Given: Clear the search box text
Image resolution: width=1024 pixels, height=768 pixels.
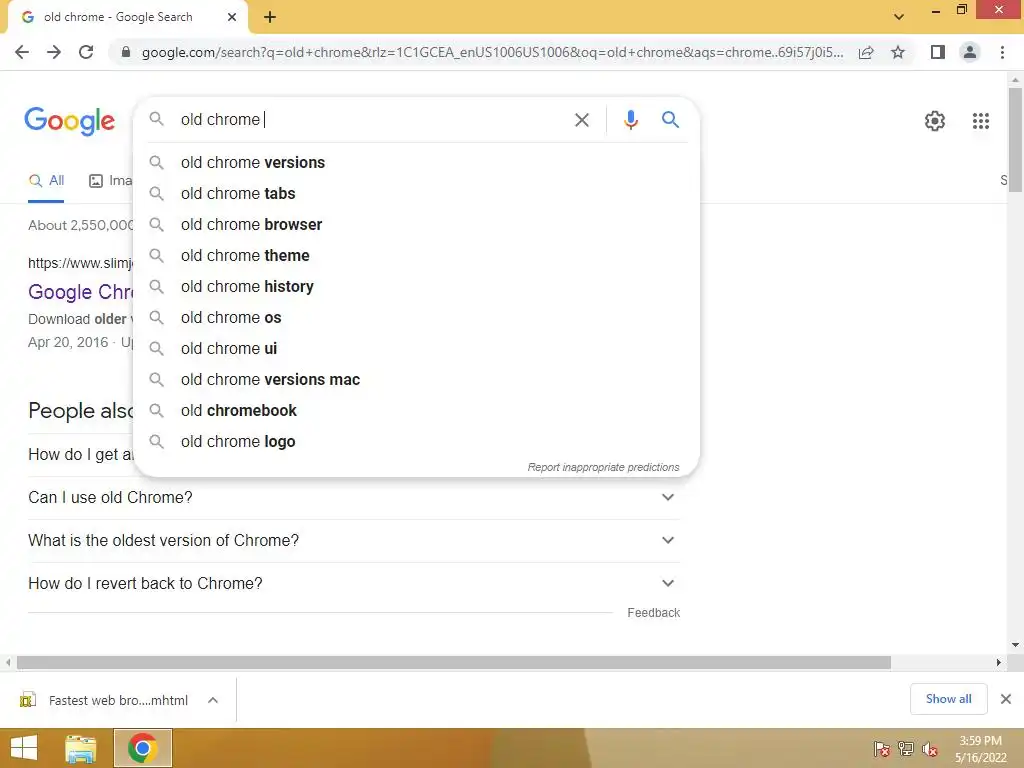Looking at the screenshot, I should click(x=581, y=120).
